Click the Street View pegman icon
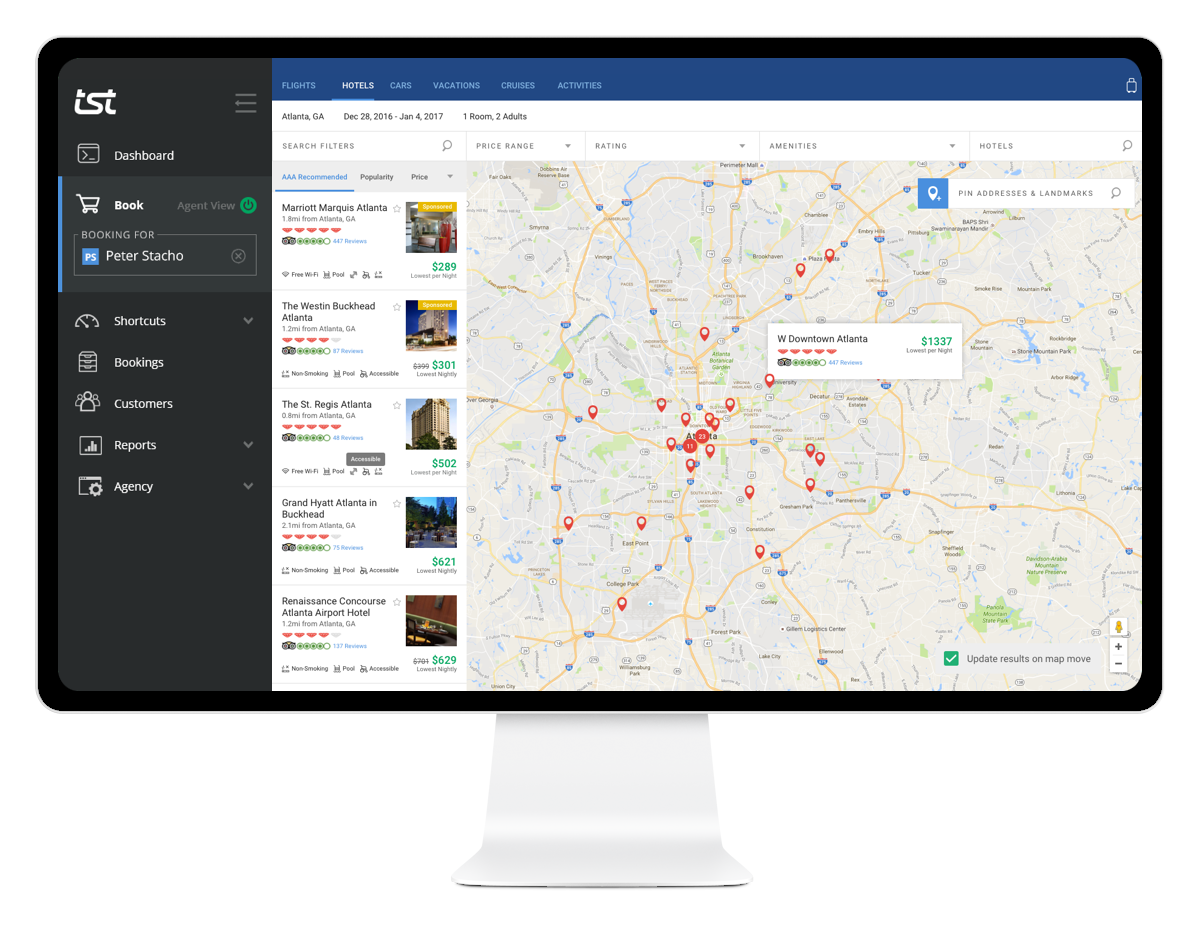The image size is (1200, 940). (1118, 627)
